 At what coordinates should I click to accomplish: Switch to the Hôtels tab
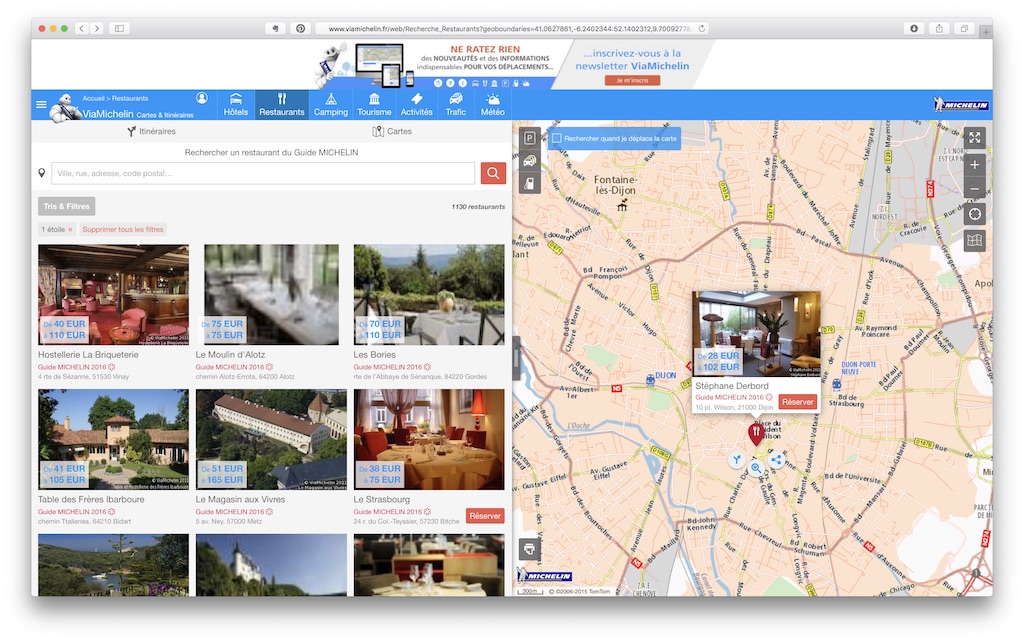tap(236, 104)
